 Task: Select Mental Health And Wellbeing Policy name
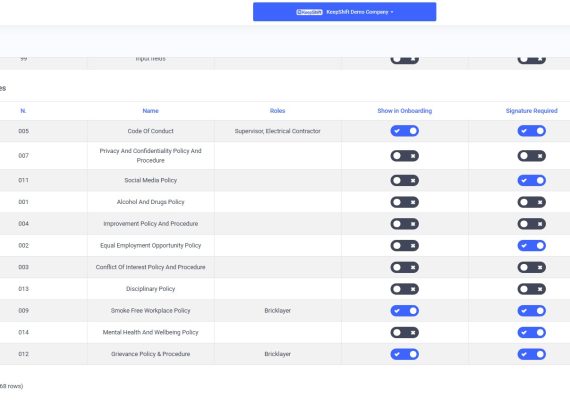click(150, 332)
